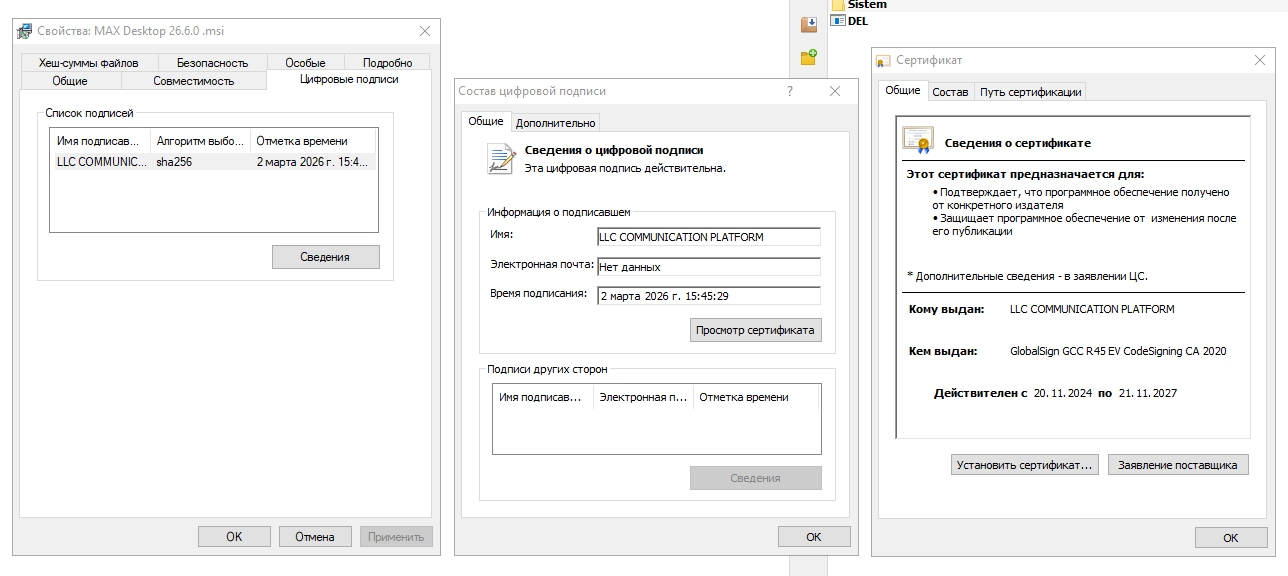Click the Заявление поставщика button
Image resolution: width=1288 pixels, height=576 pixels.
[x=1178, y=465]
